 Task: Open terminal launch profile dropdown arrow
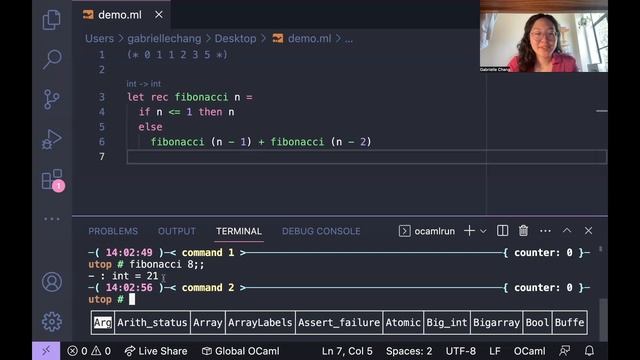pyautogui.click(x=483, y=231)
